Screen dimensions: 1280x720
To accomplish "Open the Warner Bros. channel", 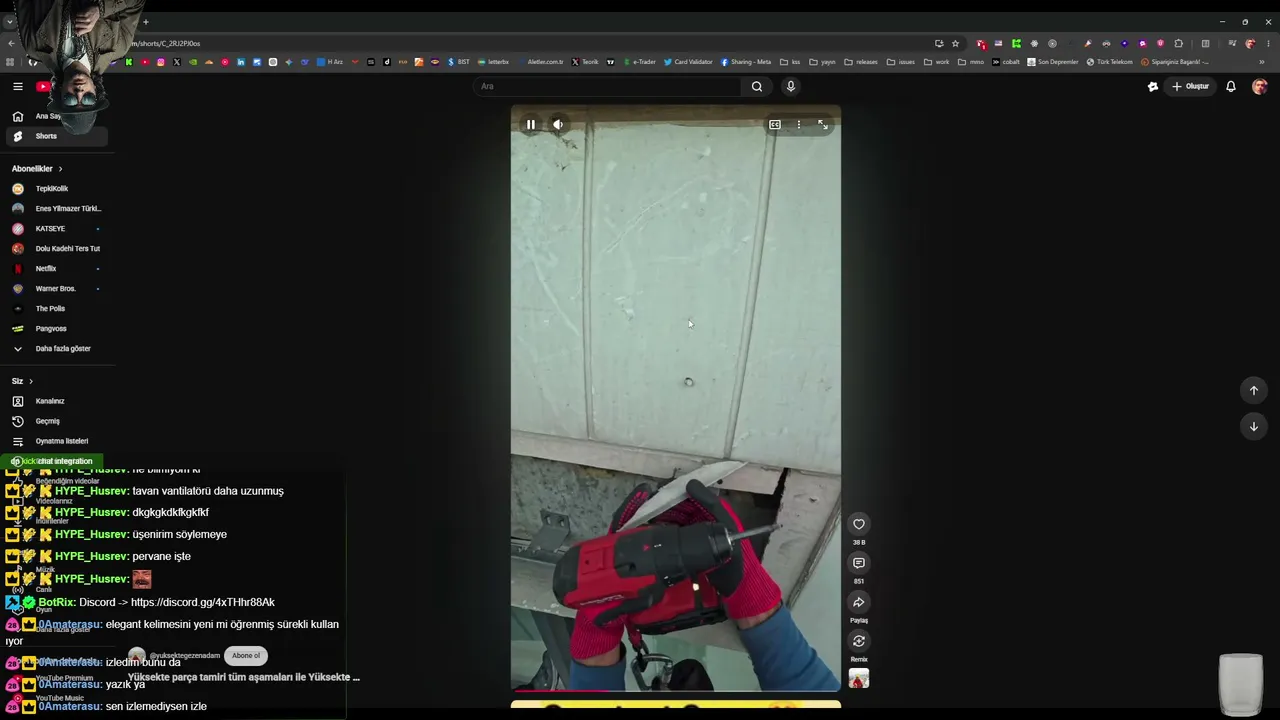I will pyautogui.click(x=55, y=289).
